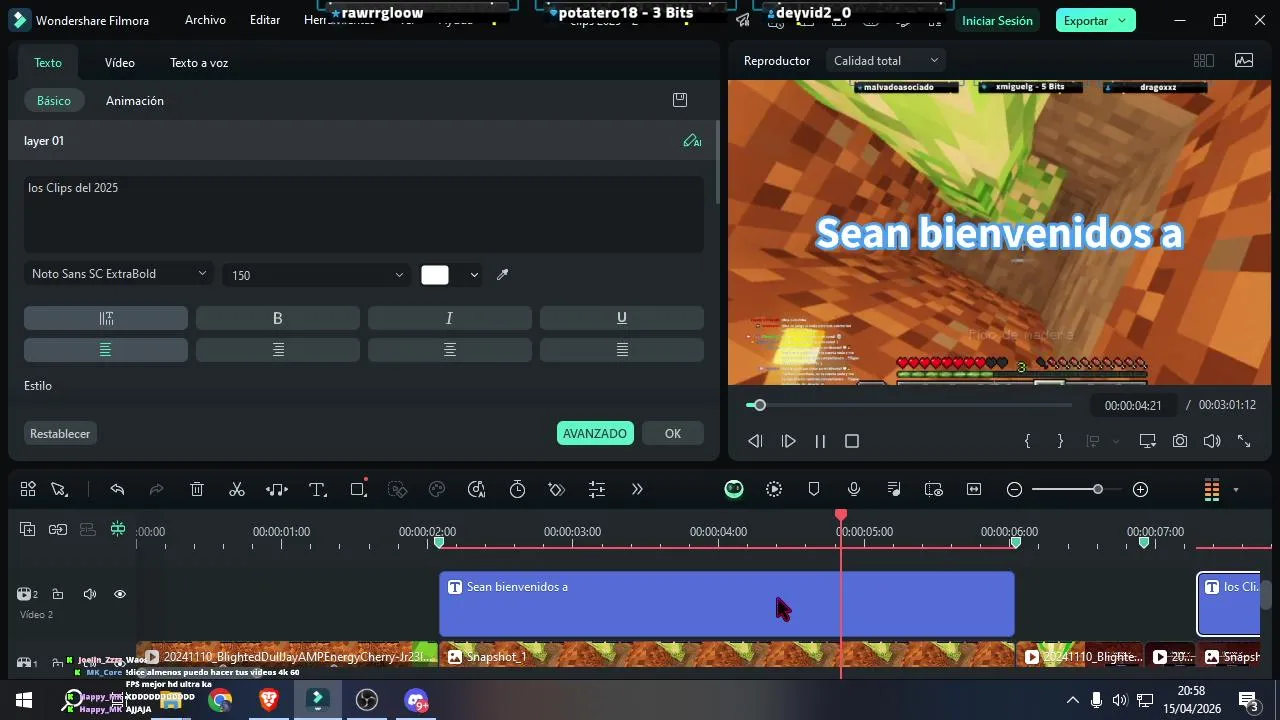The height and width of the screenshot is (720, 1280).
Task: Toggle text letter spacing button
Action: click(106, 318)
